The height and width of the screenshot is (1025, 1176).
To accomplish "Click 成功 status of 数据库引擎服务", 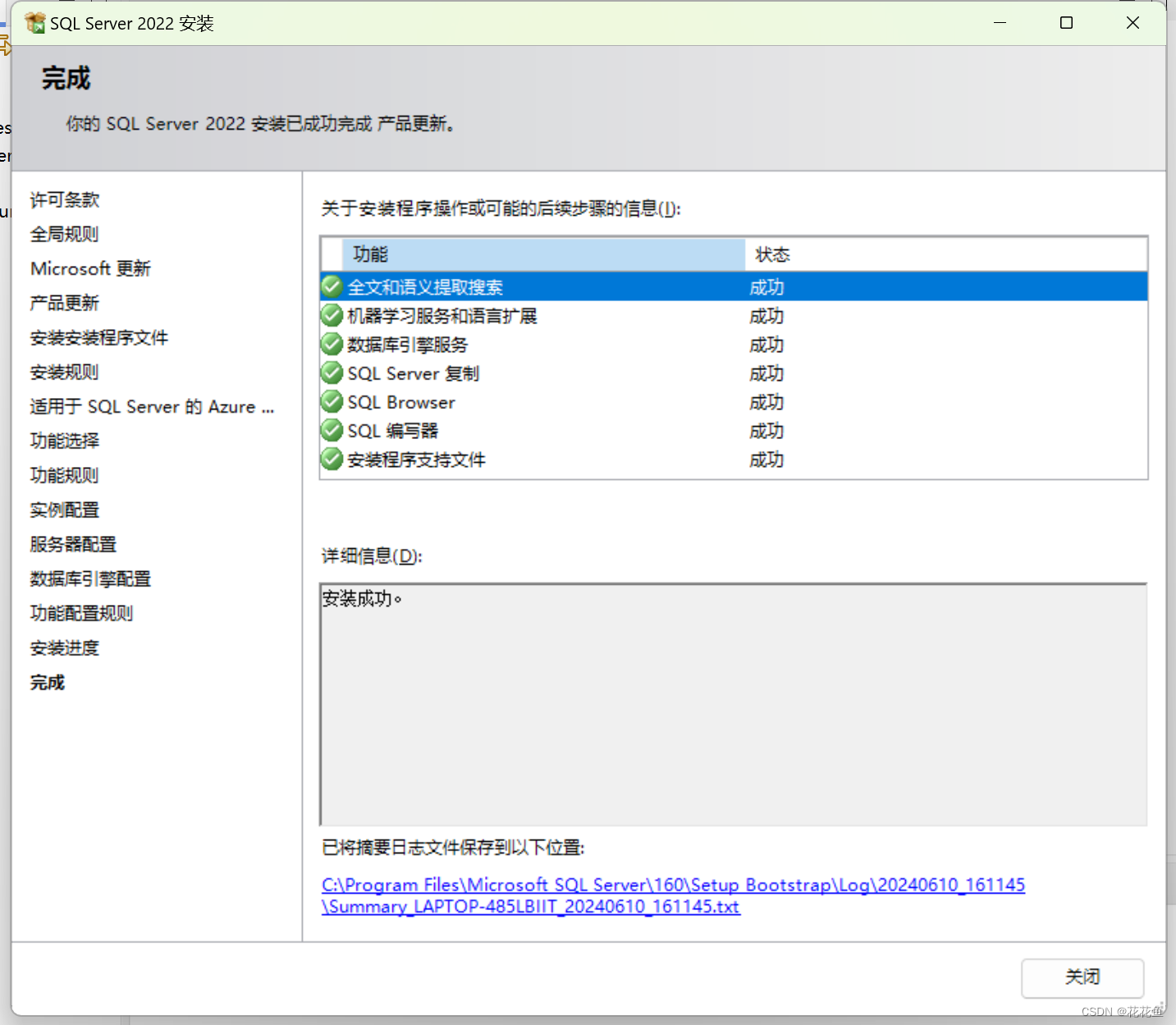I will point(766,345).
